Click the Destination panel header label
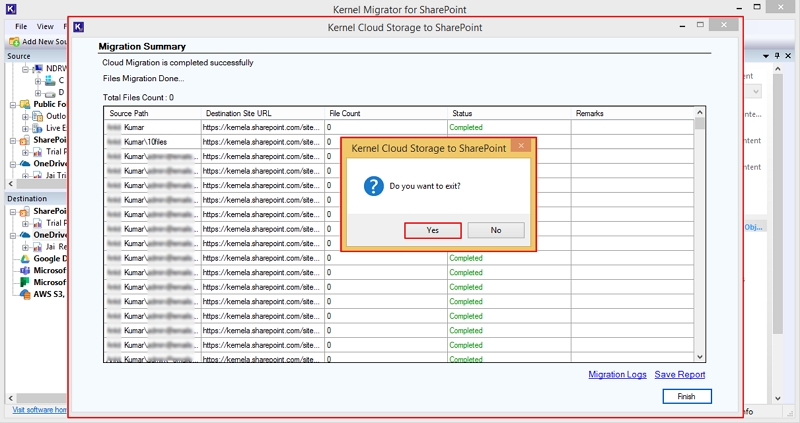 27,198
